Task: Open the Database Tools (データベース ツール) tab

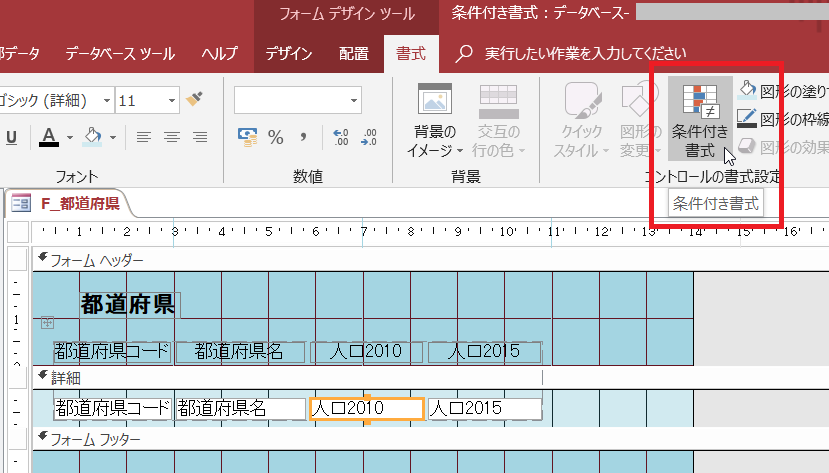Action: pyautogui.click(x=120, y=53)
